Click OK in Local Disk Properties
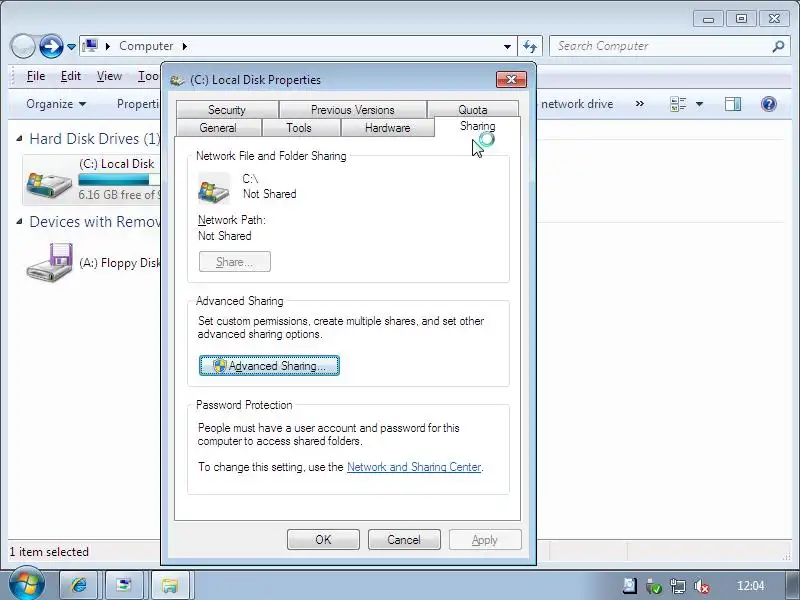800x600 pixels. [323, 540]
